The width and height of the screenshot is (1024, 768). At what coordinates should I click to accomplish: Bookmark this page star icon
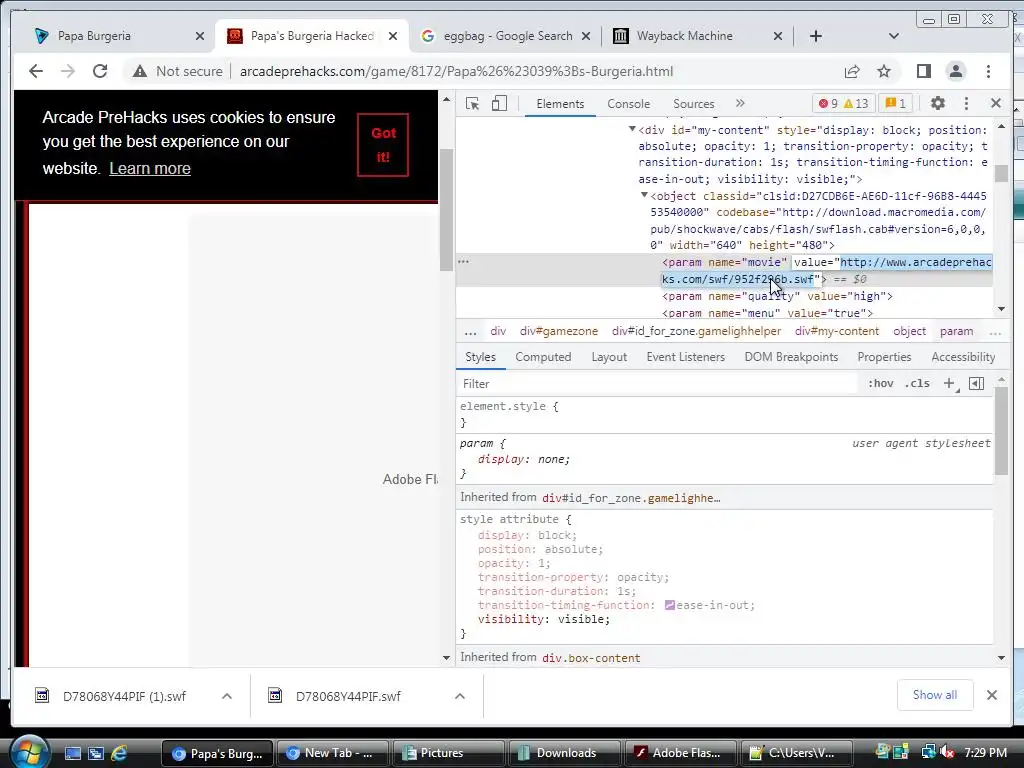884,71
